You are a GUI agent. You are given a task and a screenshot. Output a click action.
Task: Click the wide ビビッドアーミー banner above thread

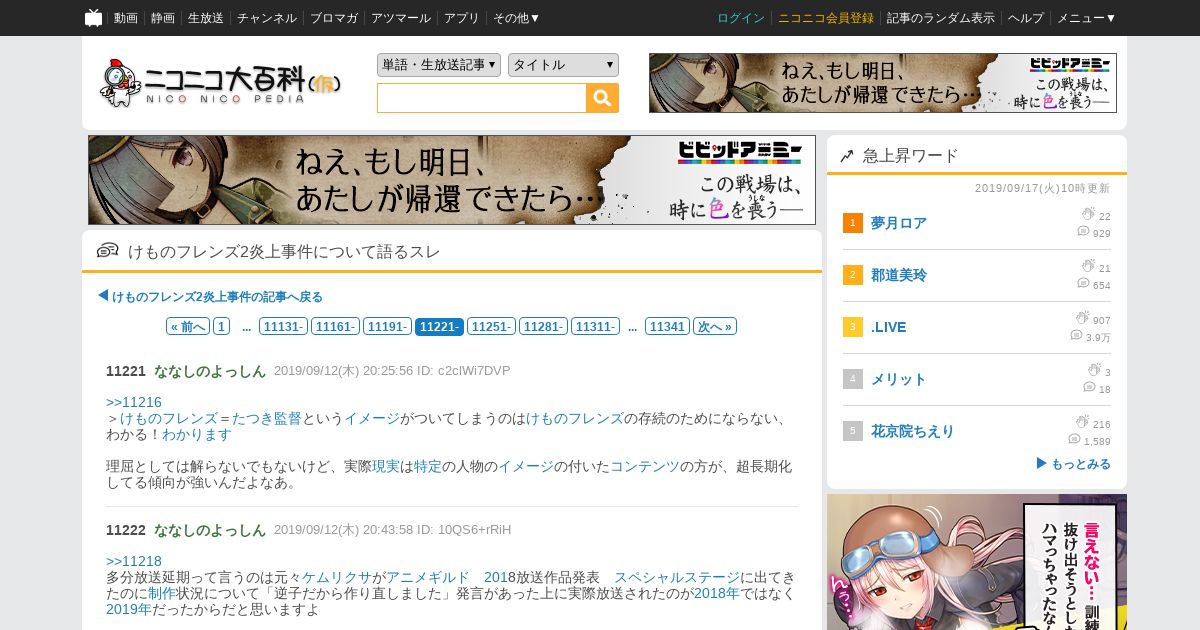[x=452, y=180]
